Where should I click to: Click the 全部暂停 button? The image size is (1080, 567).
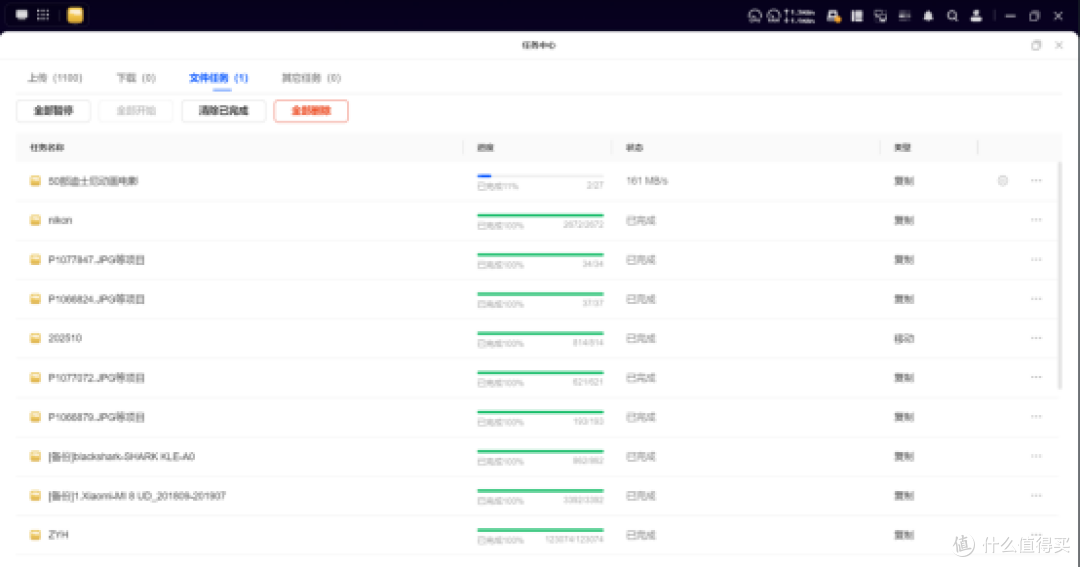pos(53,110)
